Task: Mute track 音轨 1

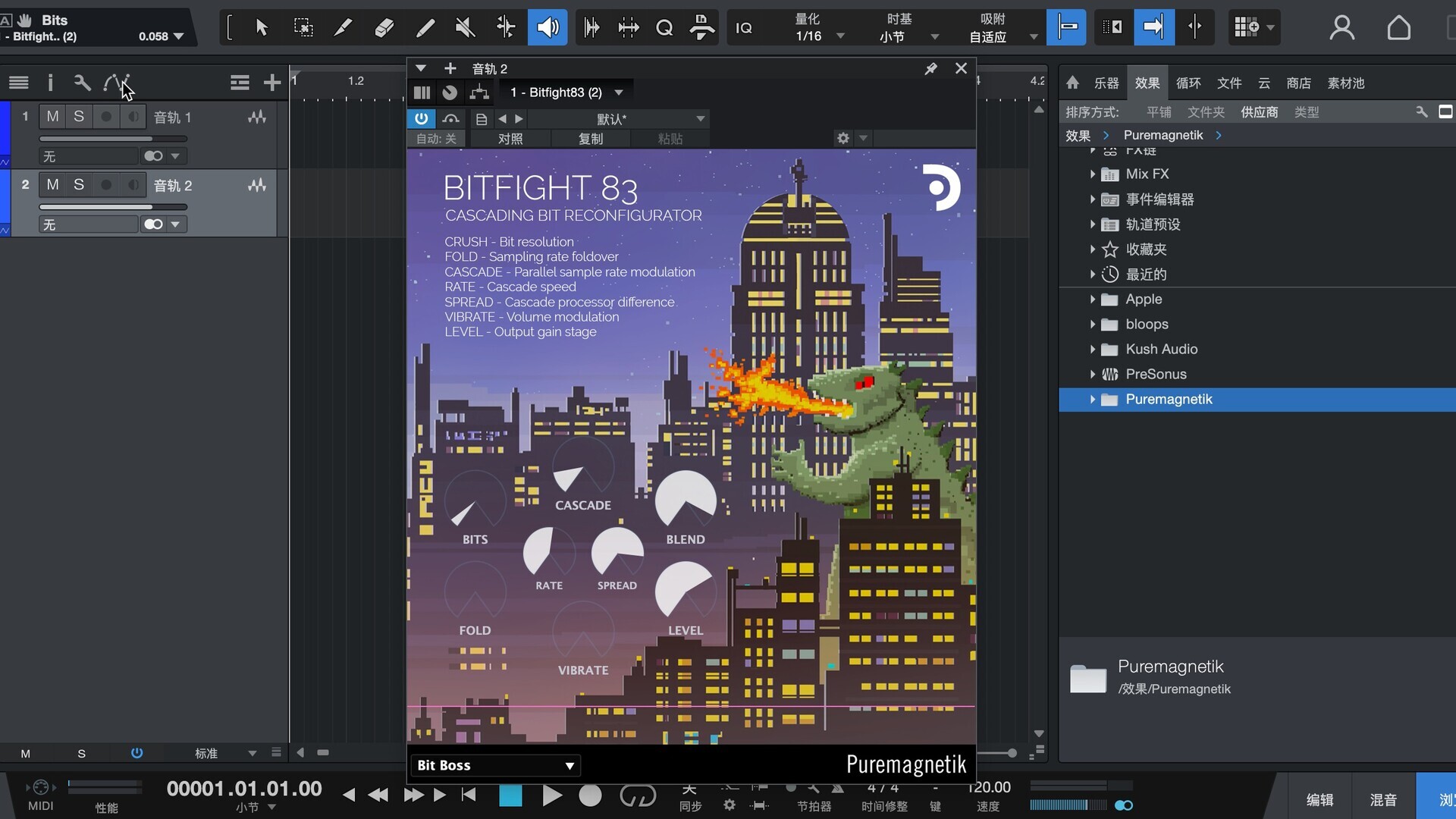Action: [52, 117]
